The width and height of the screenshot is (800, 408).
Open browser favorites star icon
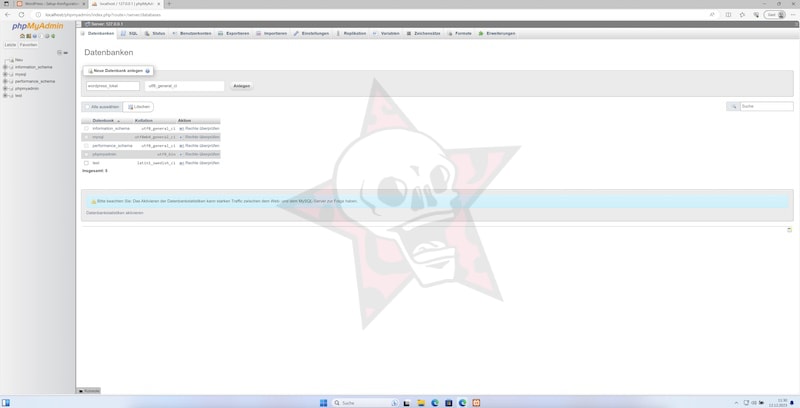click(x=742, y=15)
